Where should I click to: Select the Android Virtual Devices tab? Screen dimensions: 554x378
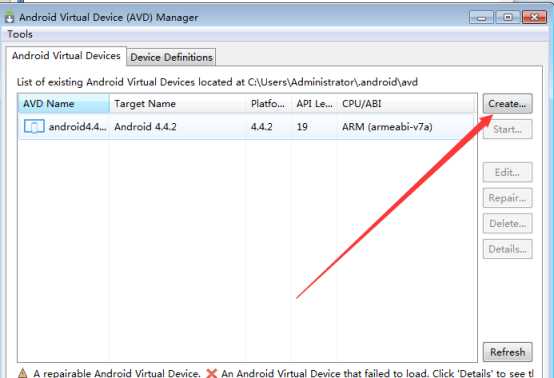(66, 56)
